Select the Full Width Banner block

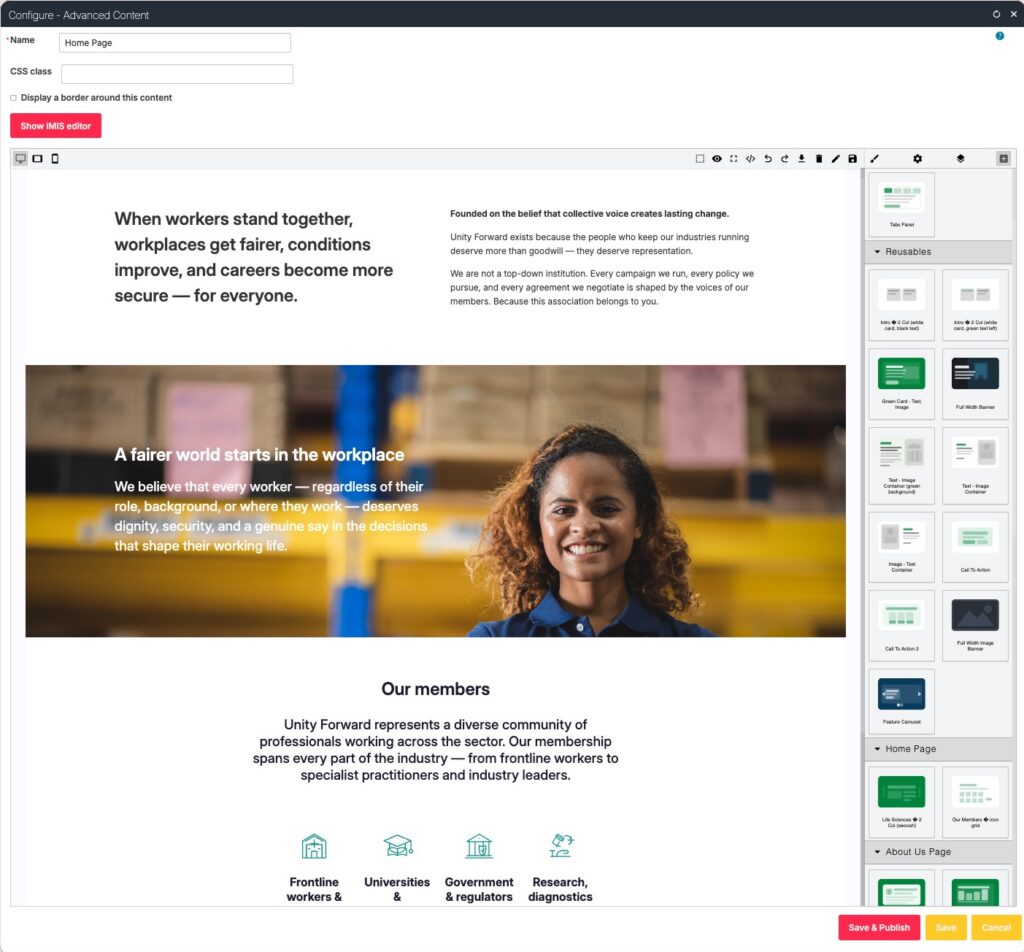[975, 383]
